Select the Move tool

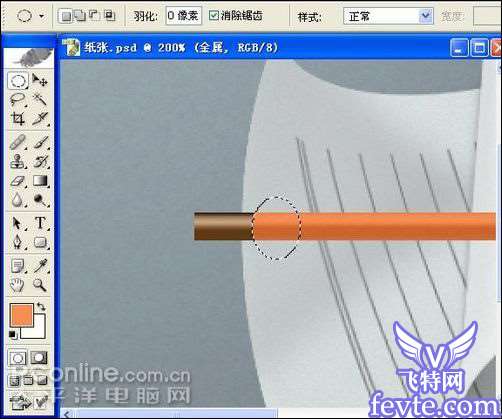40,80
